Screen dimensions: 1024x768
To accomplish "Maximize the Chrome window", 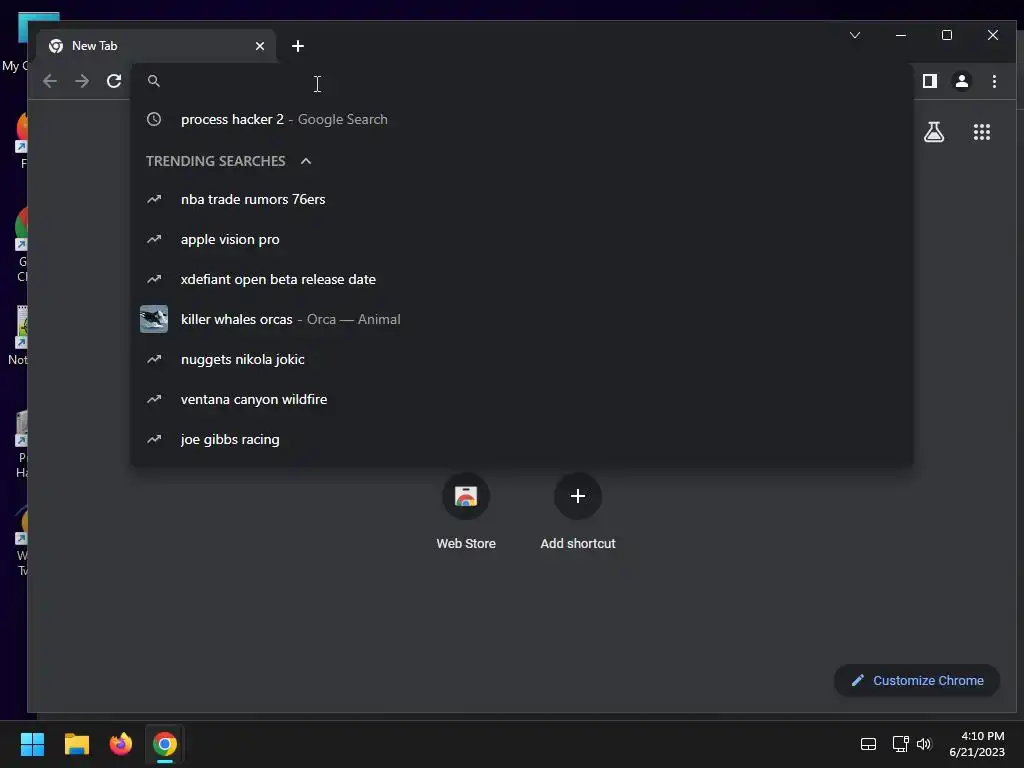I will (946, 35).
